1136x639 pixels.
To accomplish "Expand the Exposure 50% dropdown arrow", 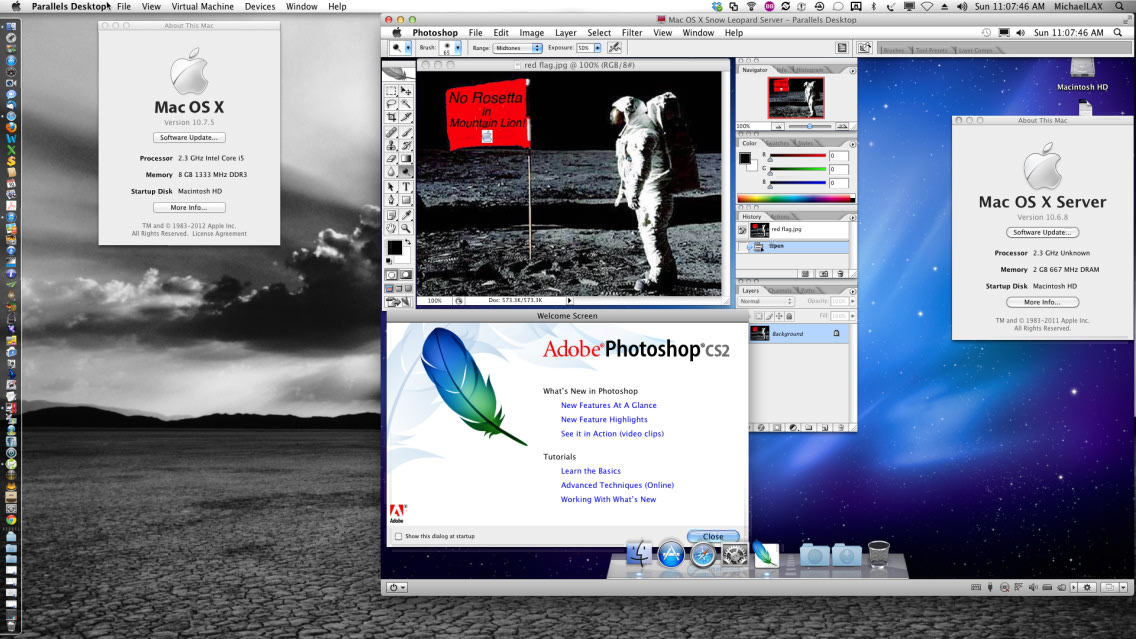I will tap(597, 48).
